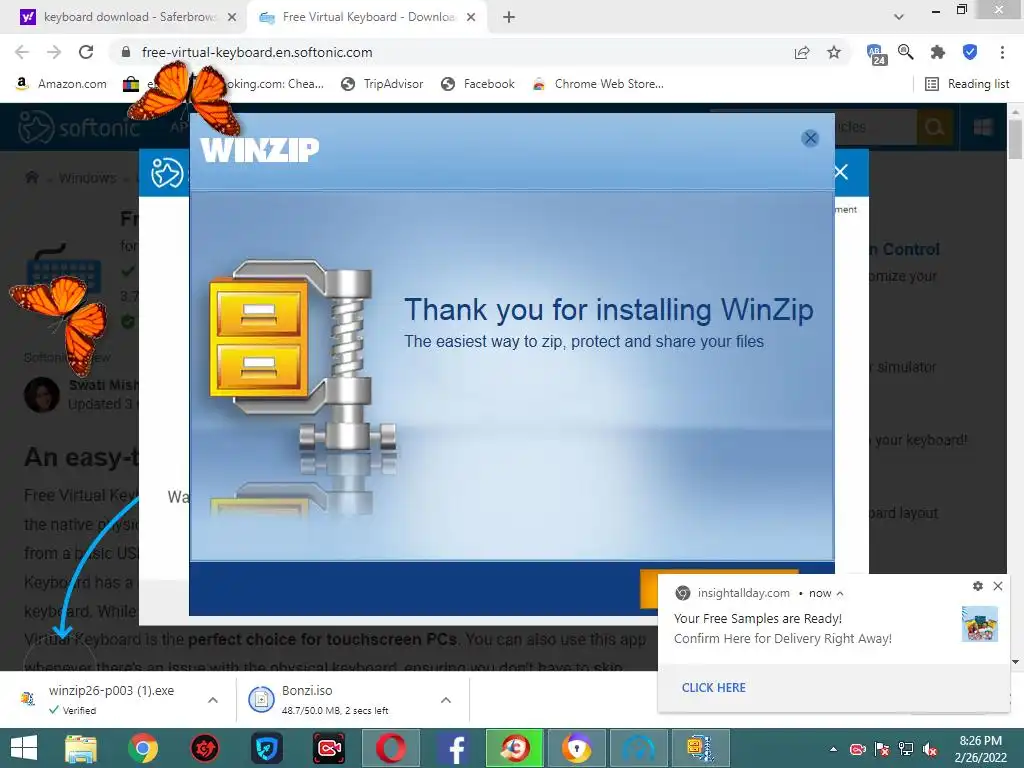Show hidden system tray icons
Image resolution: width=1024 pixels, height=768 pixels.
coord(833,749)
